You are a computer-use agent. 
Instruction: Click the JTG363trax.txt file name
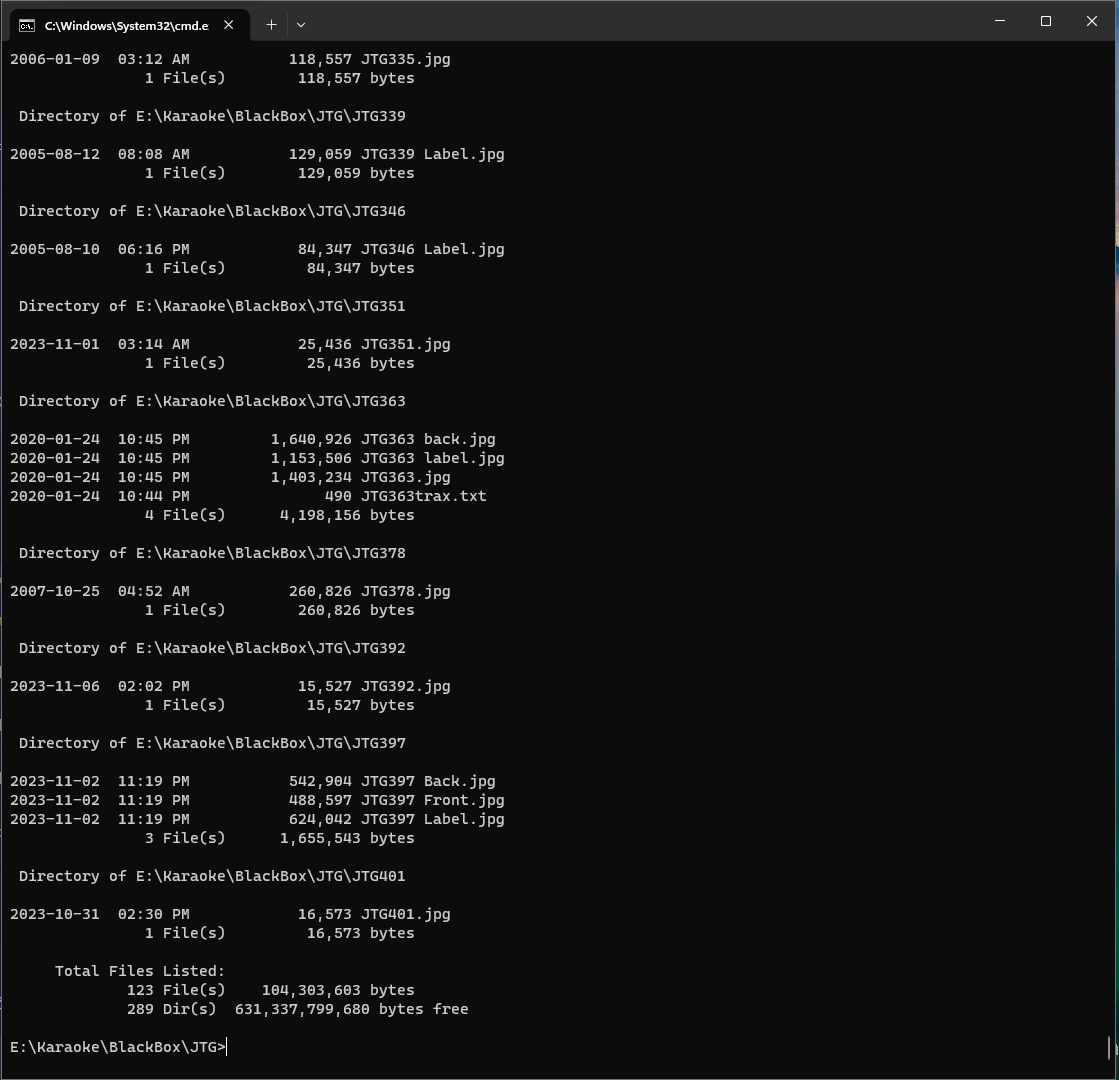[423, 496]
